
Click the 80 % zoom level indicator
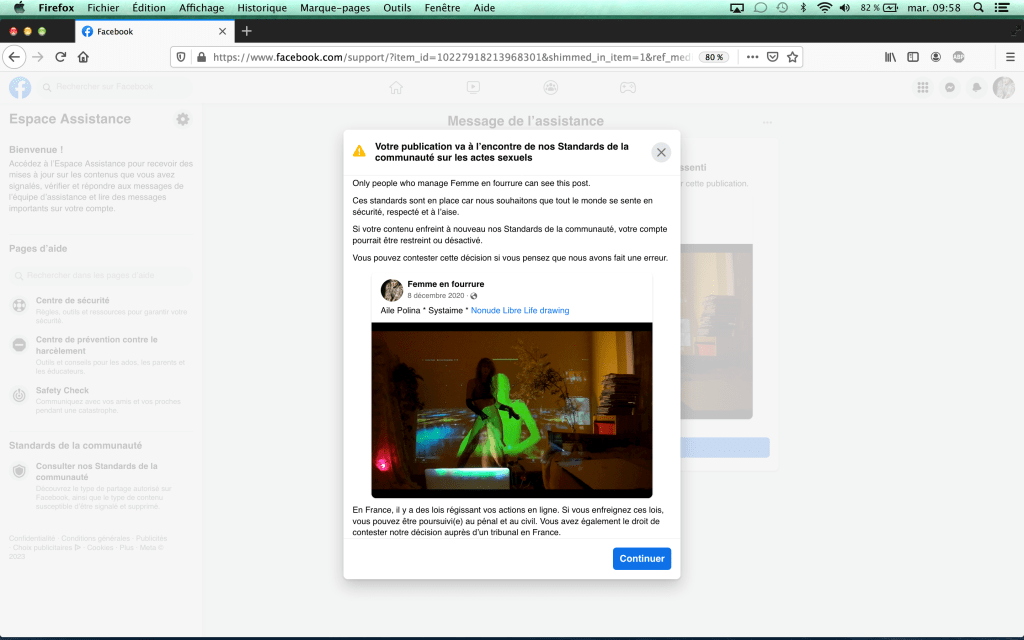(713, 57)
